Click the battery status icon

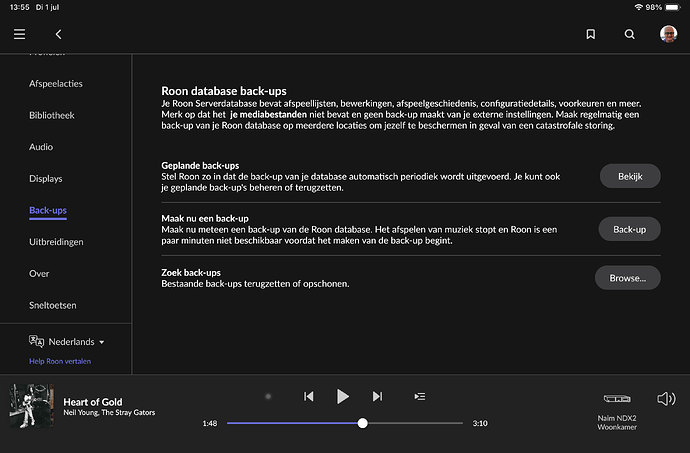(673, 7)
